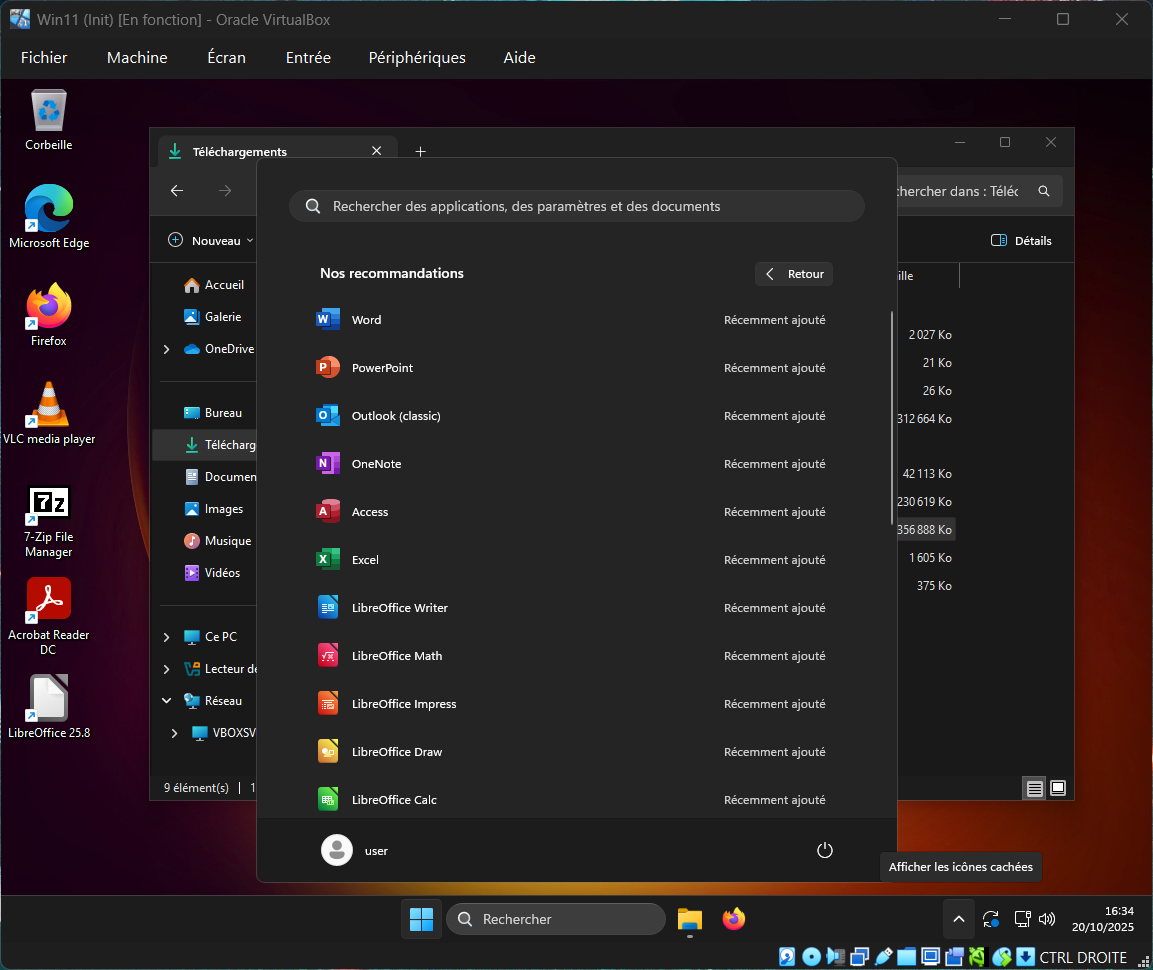Open the Périphériques menu in VirtualBox

pos(417,58)
